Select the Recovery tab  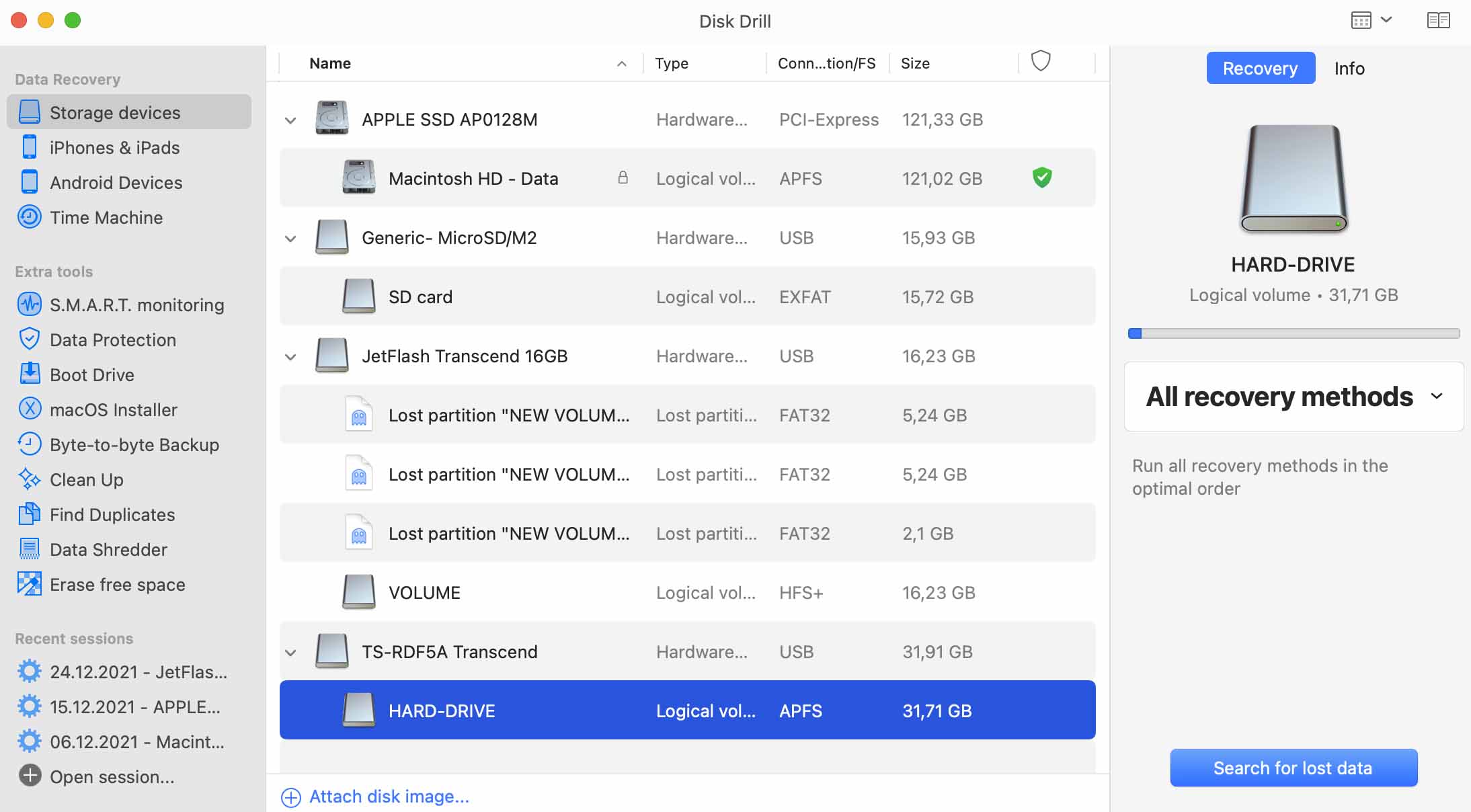point(1260,69)
